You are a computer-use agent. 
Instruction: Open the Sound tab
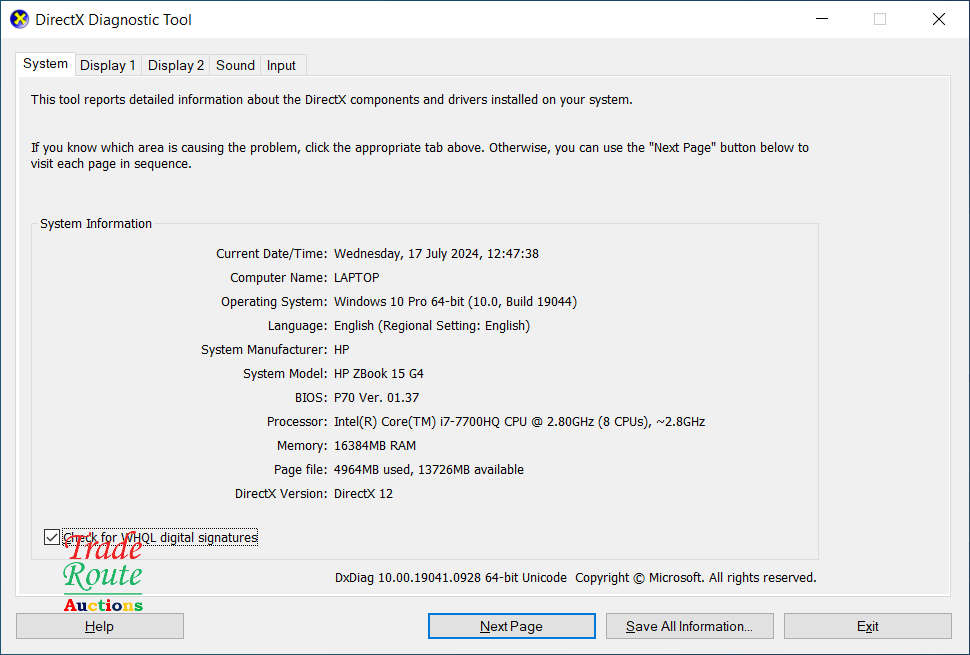pyautogui.click(x=234, y=65)
